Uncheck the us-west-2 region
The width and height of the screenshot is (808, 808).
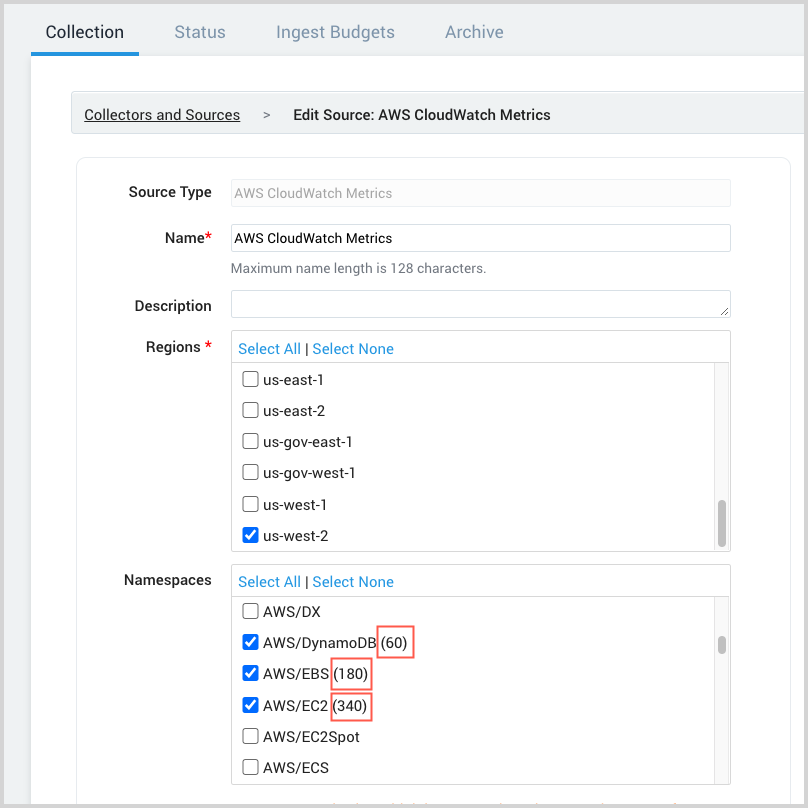pyautogui.click(x=250, y=535)
